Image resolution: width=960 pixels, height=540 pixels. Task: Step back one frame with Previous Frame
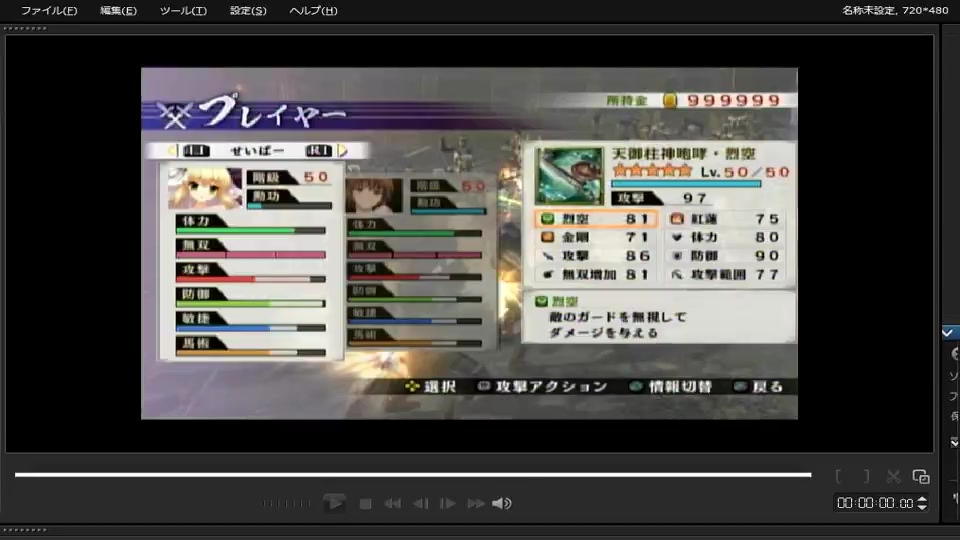421,504
